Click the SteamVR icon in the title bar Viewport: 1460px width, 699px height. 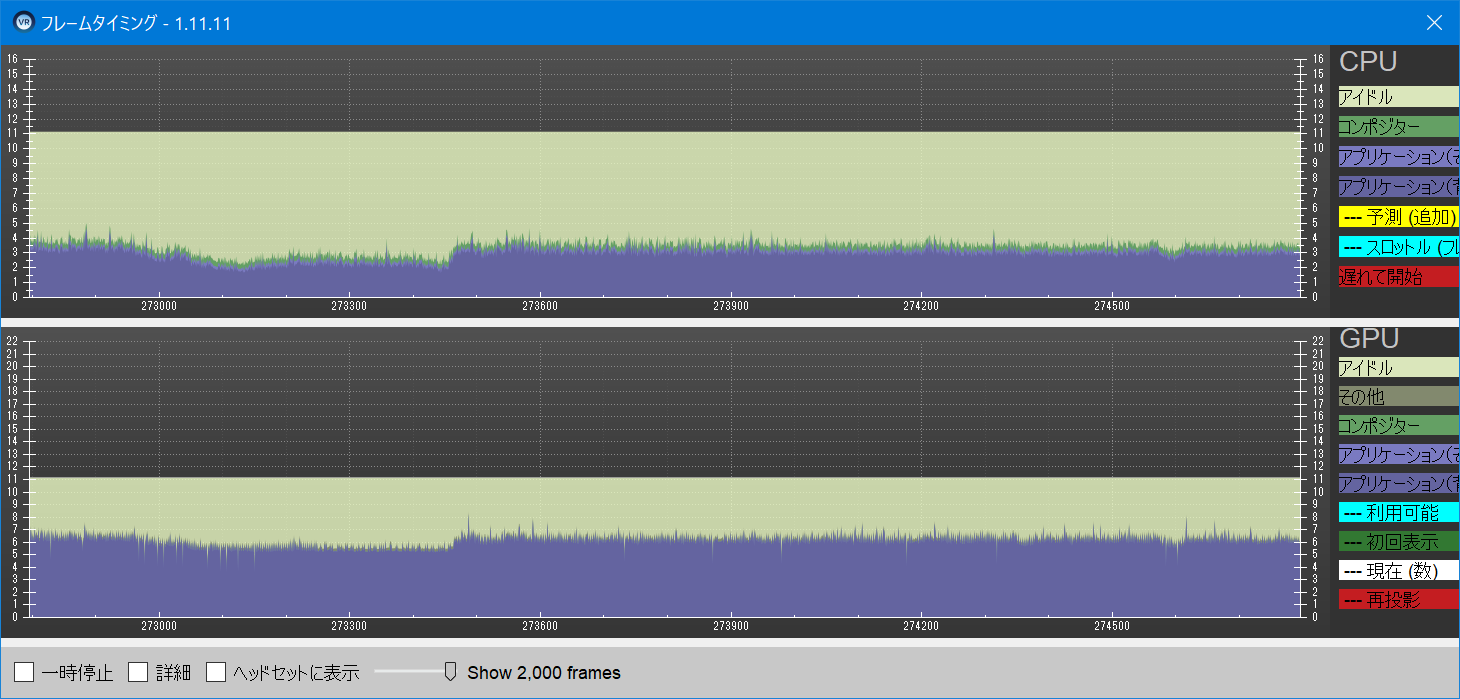23,22
